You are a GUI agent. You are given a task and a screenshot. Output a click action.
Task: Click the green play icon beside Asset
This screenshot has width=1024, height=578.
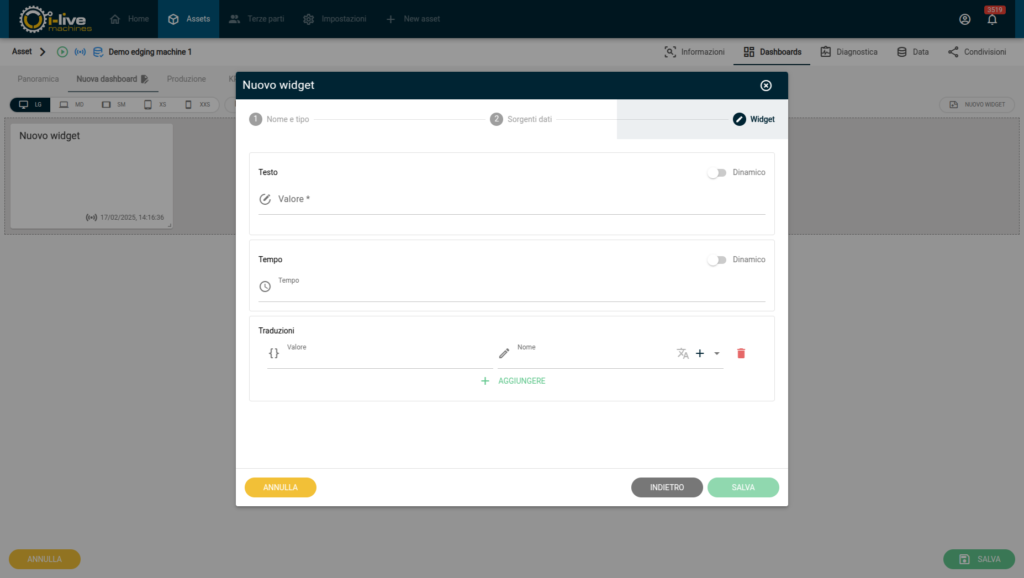tap(63, 52)
